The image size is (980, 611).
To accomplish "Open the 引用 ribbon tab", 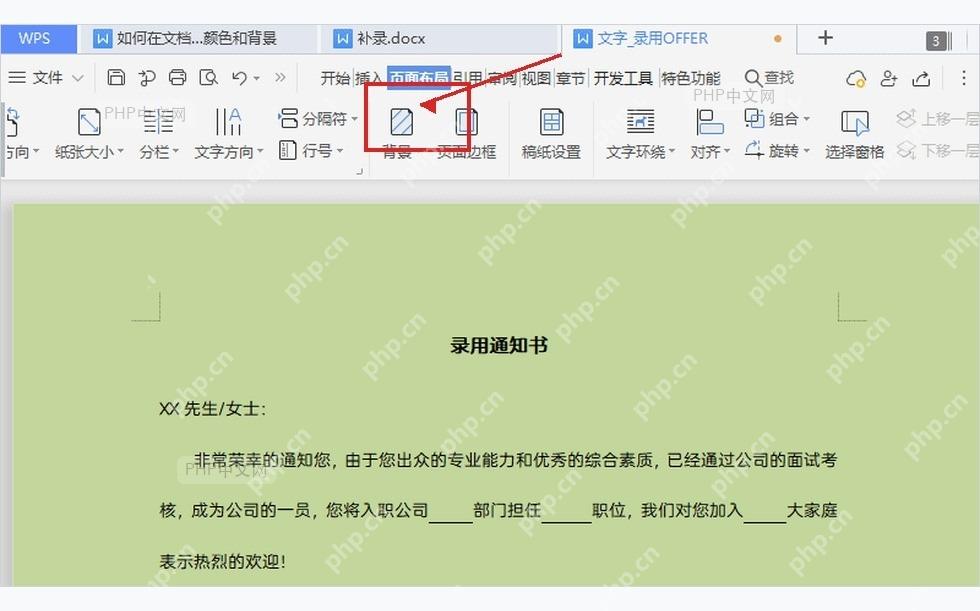I will (468, 78).
